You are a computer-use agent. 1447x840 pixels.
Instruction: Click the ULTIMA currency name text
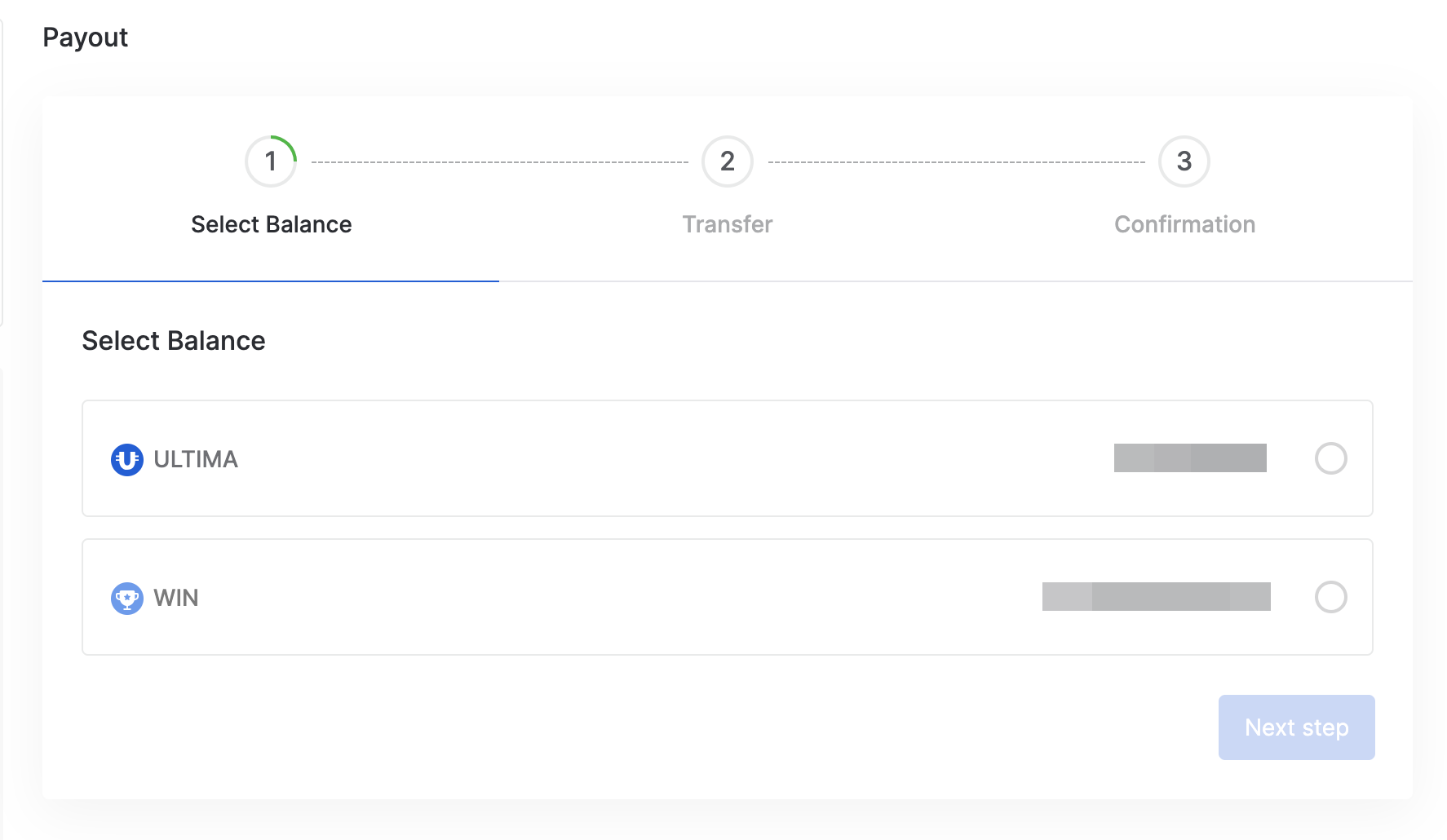coord(196,459)
